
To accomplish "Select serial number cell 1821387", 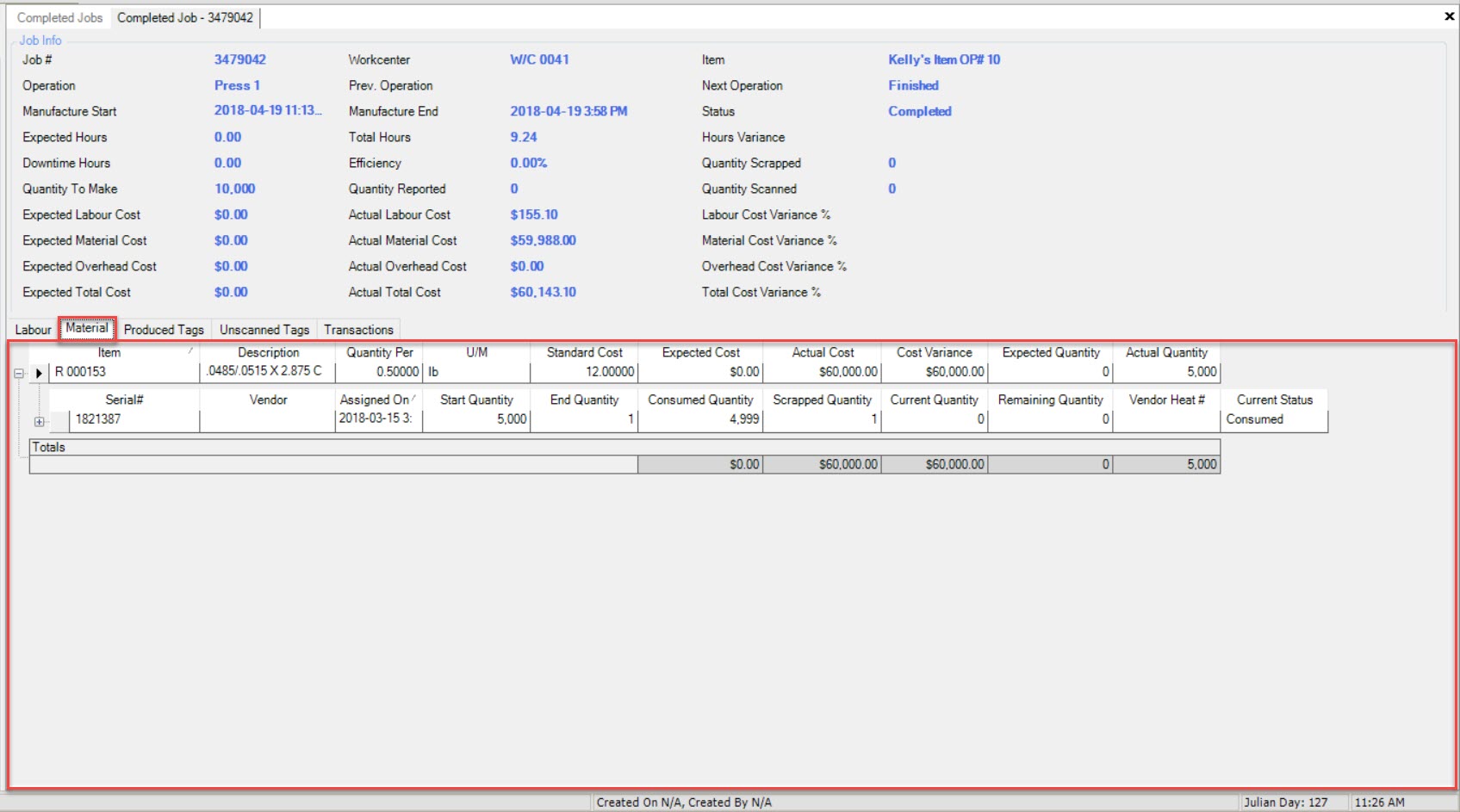I will 134,419.
